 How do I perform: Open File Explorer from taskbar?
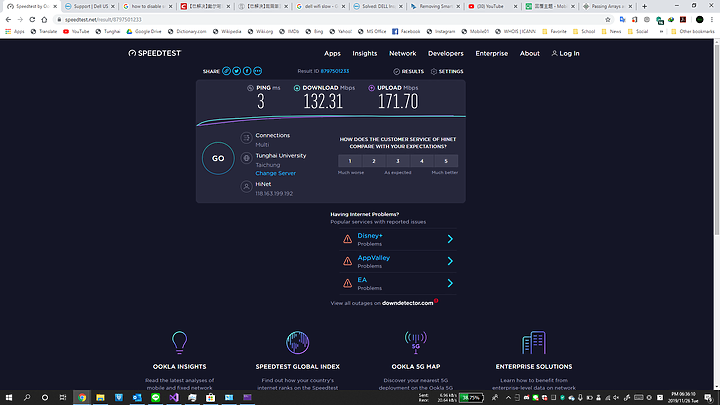(100, 398)
